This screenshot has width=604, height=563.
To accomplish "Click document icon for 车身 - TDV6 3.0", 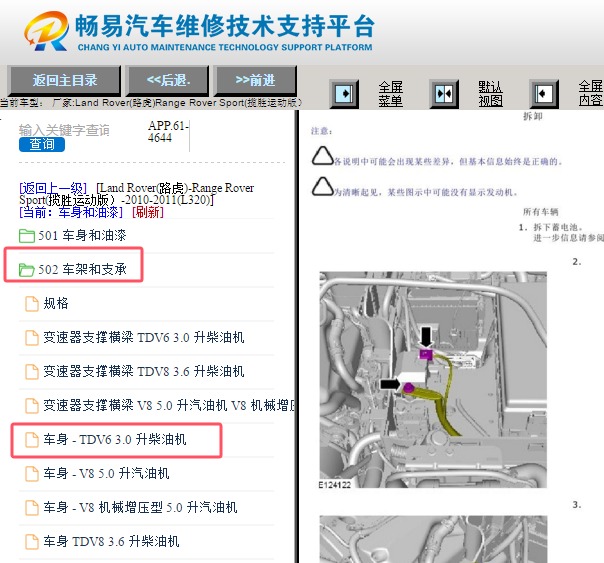I will [x=32, y=439].
